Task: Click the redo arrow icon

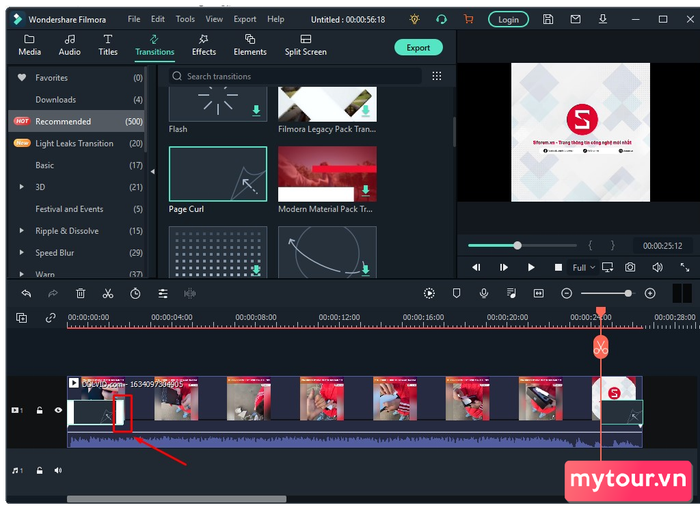Action: [53, 293]
